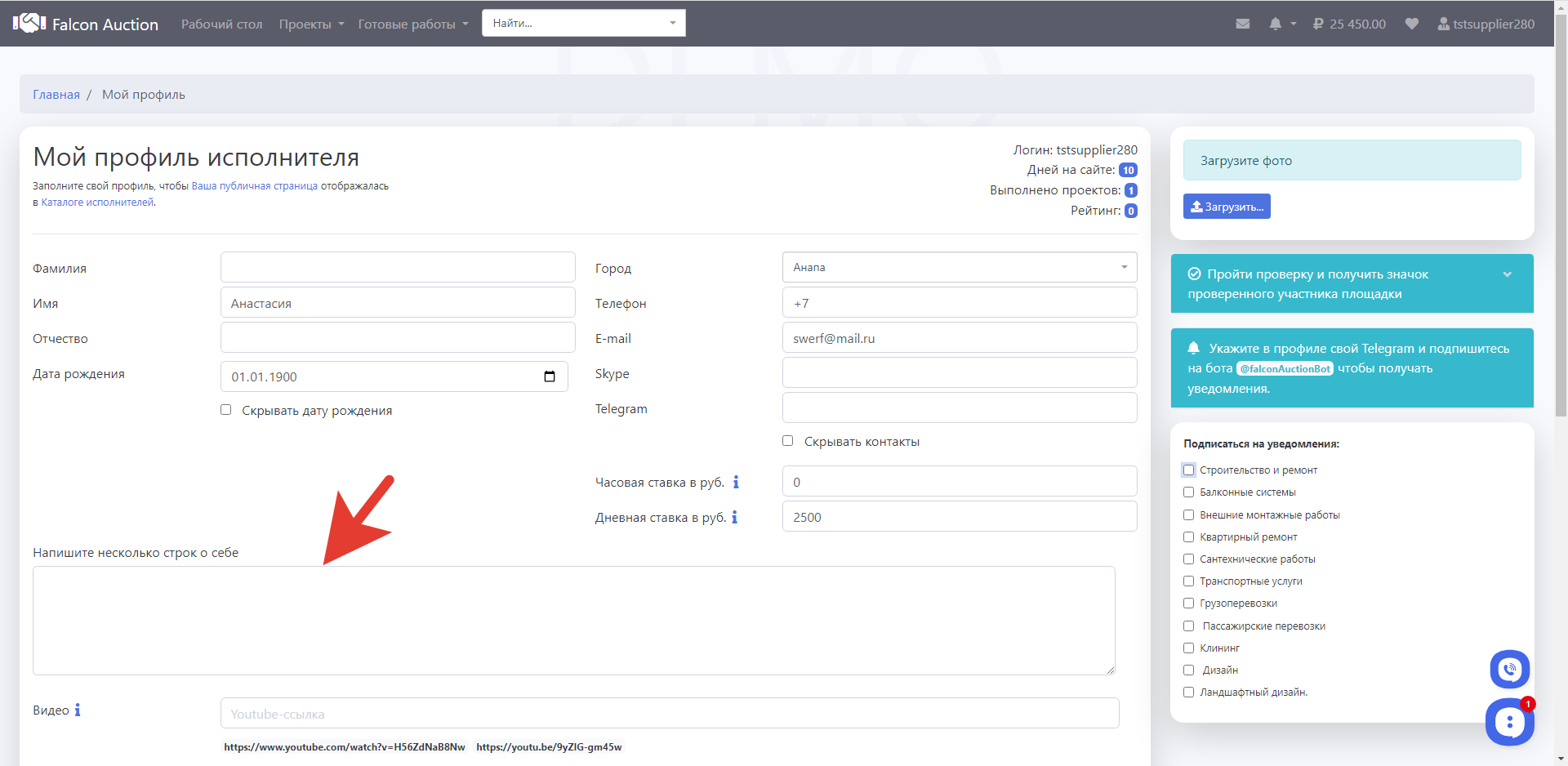Open the support chat widget with notification

[x=1509, y=722]
